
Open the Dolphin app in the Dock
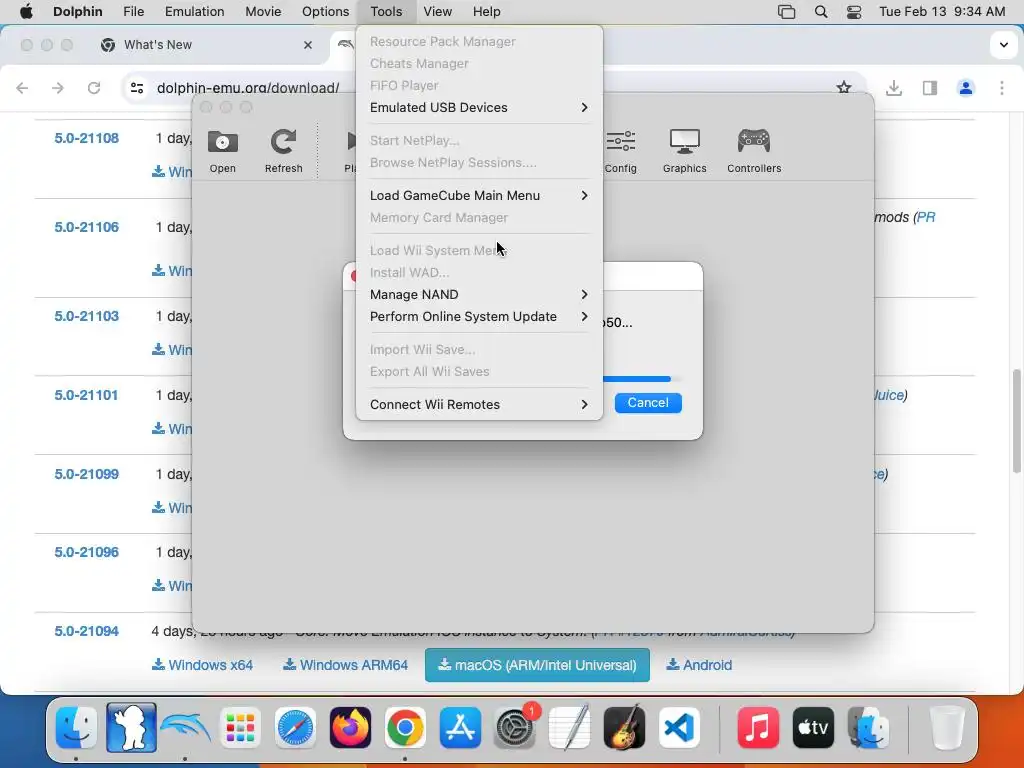[186, 727]
